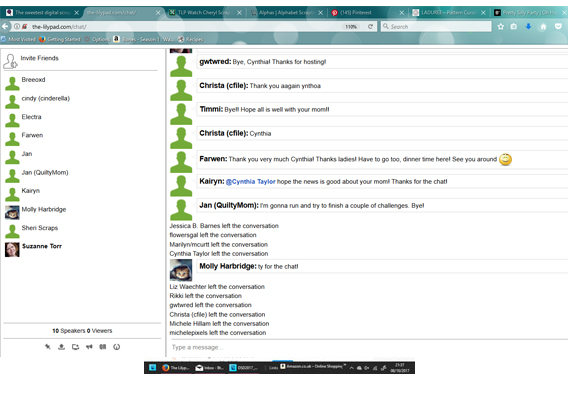Select Breeoxd in the user list

pyautogui.click(x=33, y=80)
